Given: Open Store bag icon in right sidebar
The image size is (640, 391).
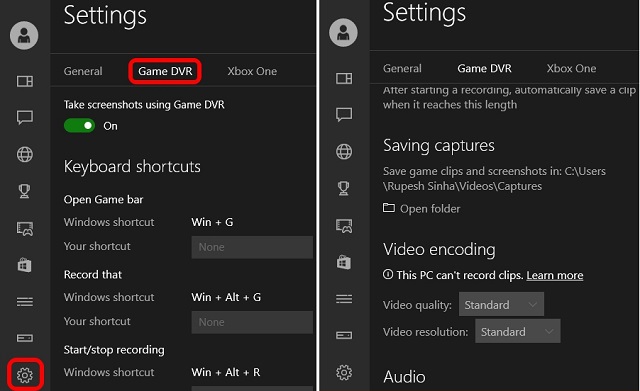Looking at the screenshot, I should pos(344,262).
